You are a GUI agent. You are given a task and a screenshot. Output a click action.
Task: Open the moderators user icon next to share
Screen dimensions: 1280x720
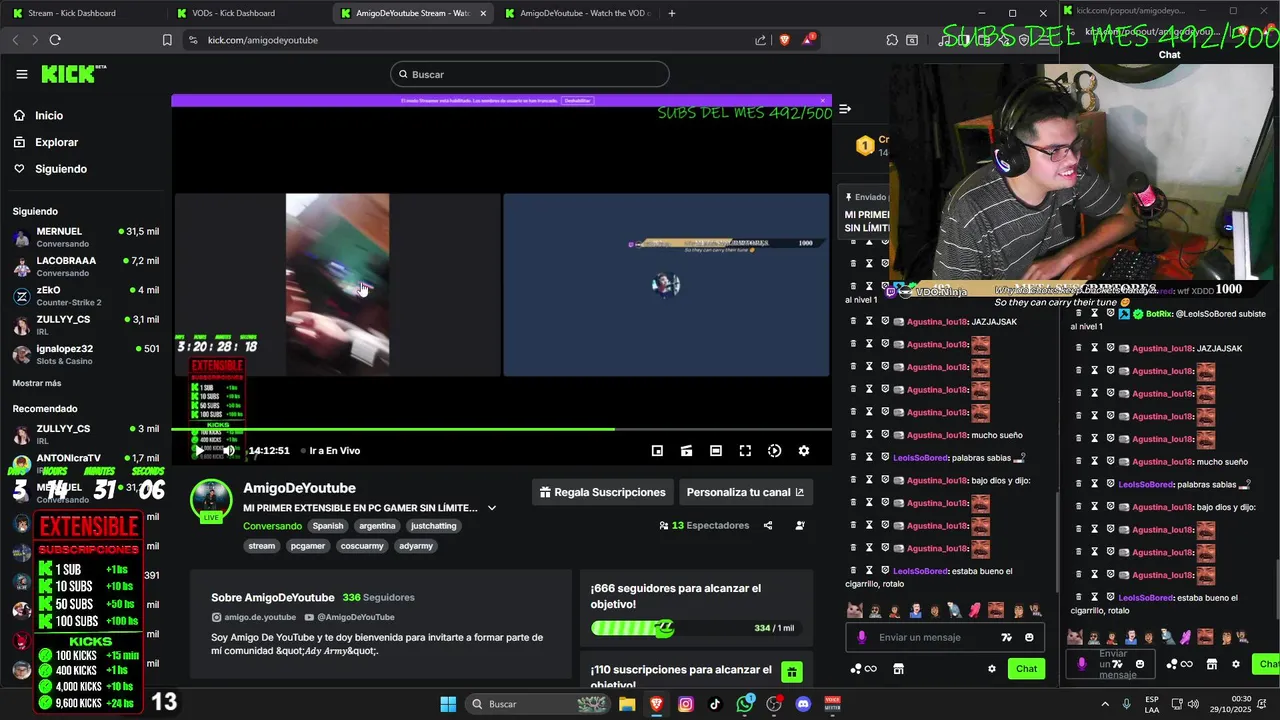800,525
